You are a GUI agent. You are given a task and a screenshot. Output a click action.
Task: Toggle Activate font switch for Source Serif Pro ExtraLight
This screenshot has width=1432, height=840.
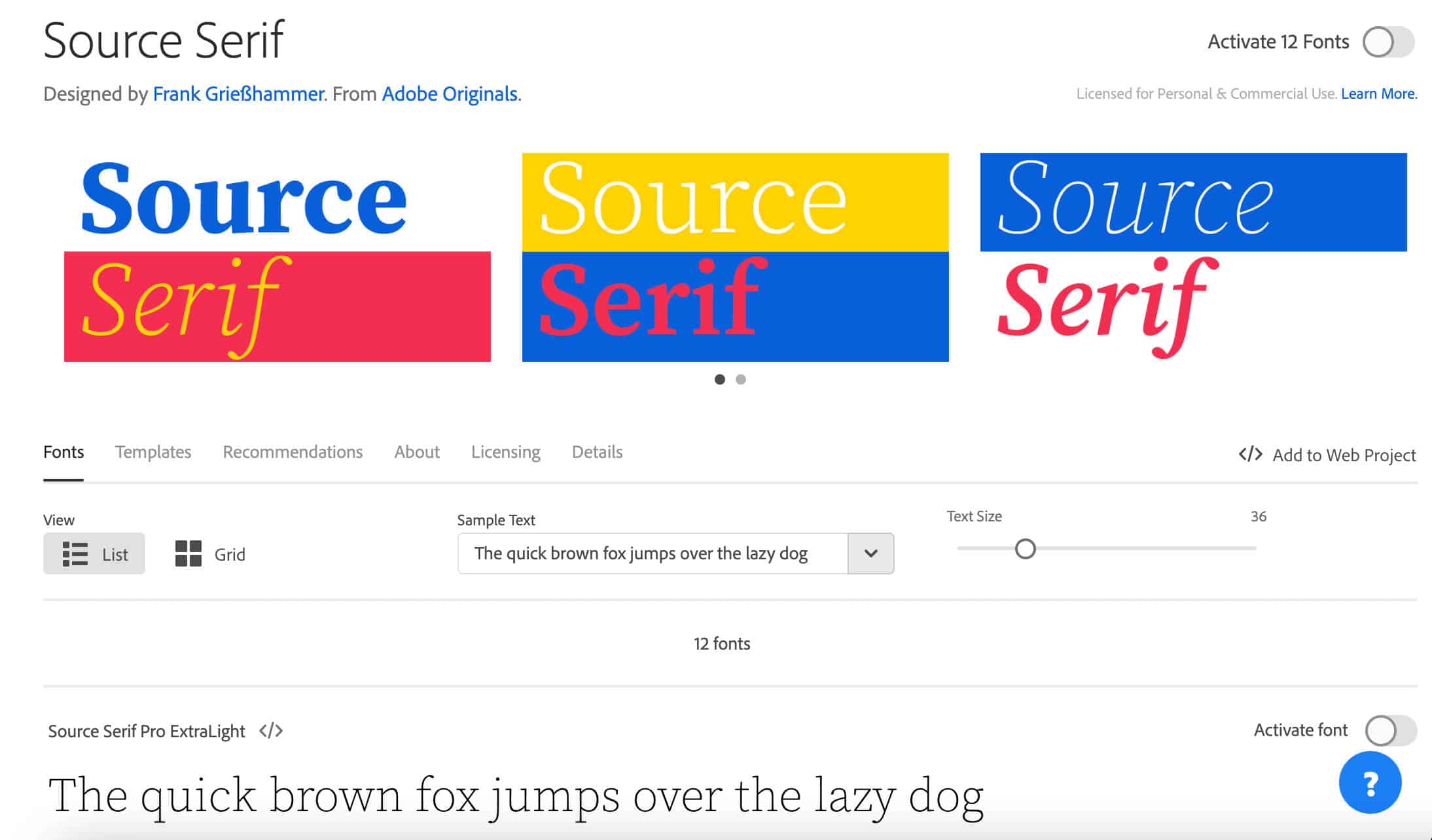coord(1393,731)
